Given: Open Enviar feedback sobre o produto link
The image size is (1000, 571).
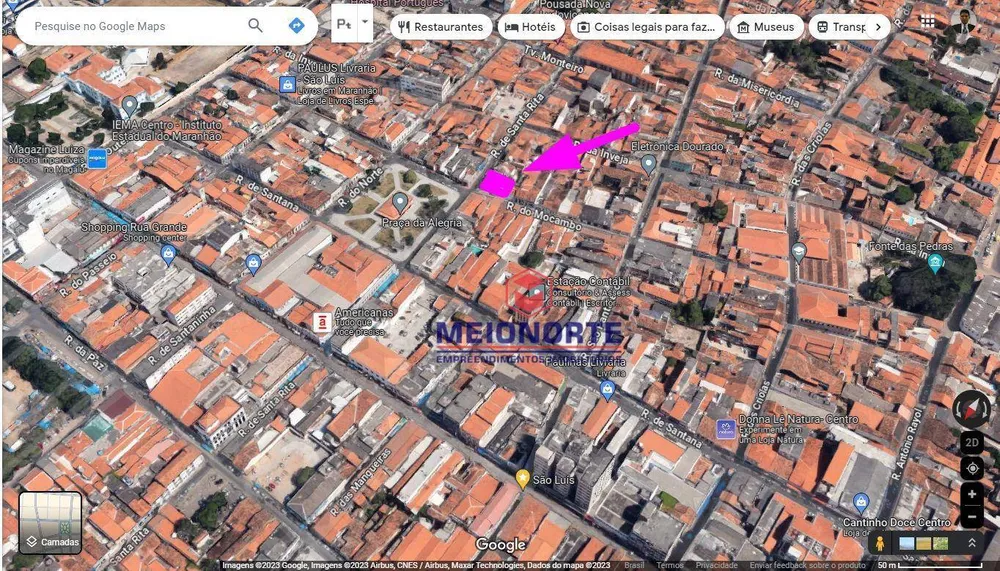Looking at the screenshot, I should [807, 565].
